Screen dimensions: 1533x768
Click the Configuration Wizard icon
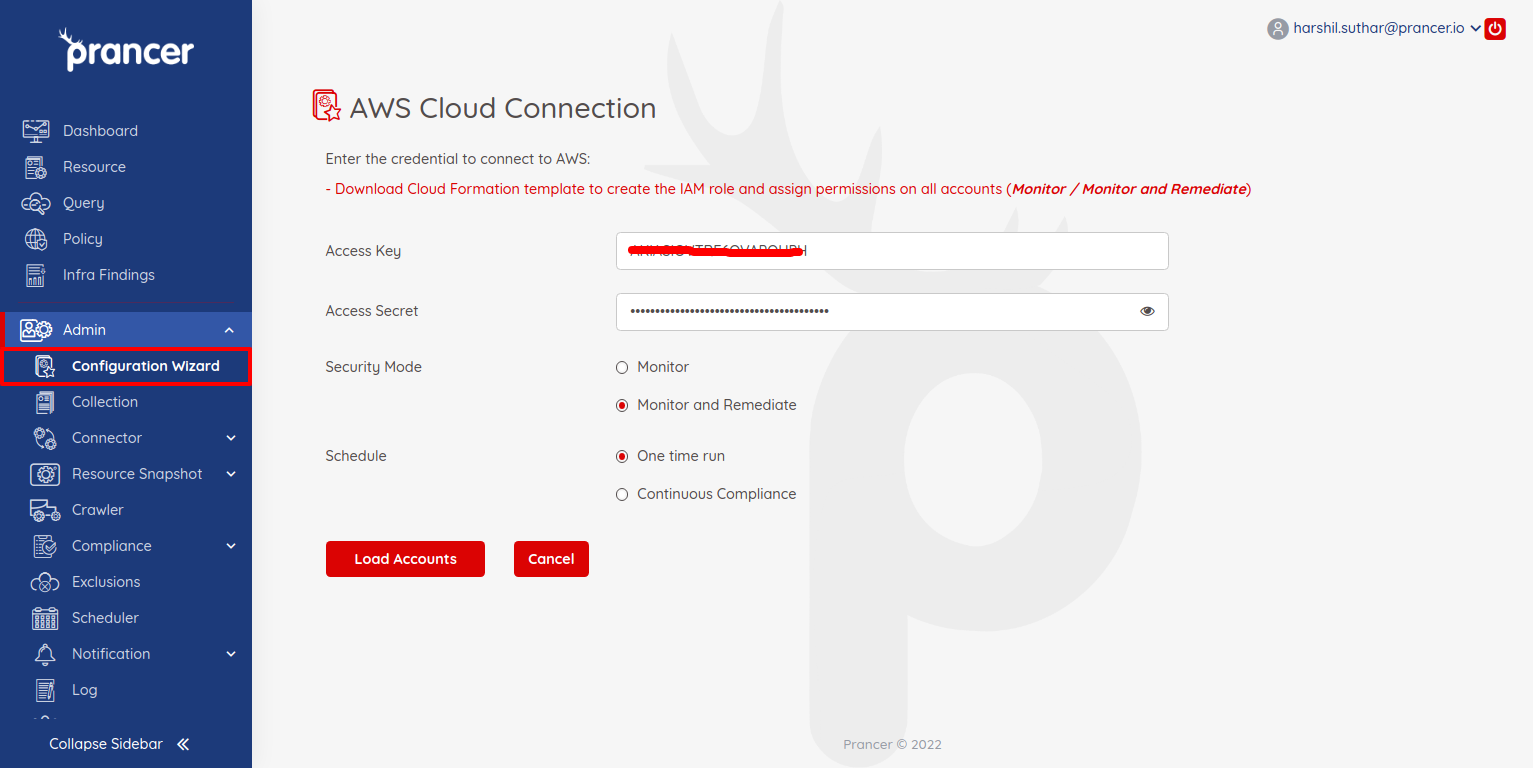coord(45,366)
